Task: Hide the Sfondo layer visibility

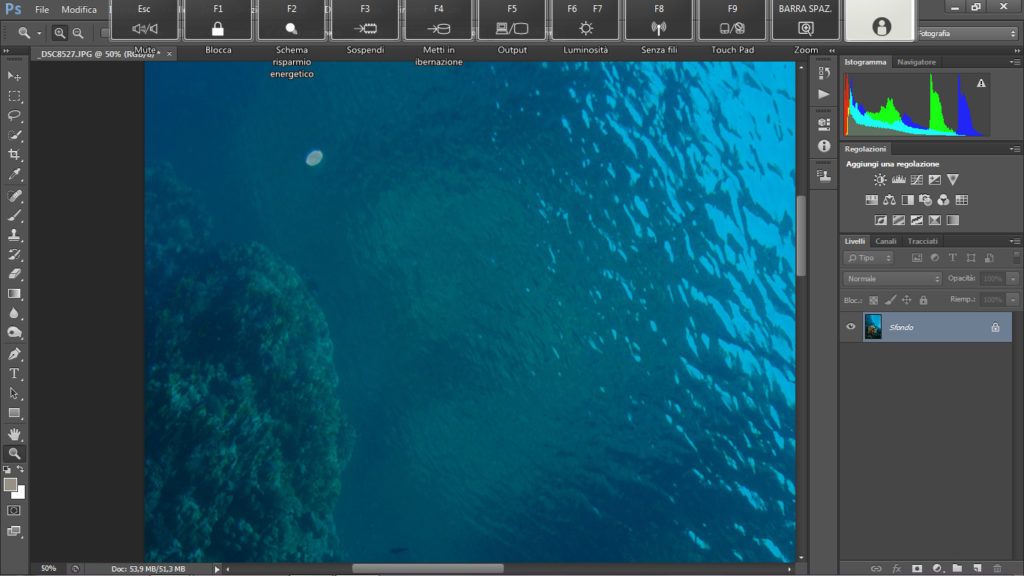Action: coord(850,327)
